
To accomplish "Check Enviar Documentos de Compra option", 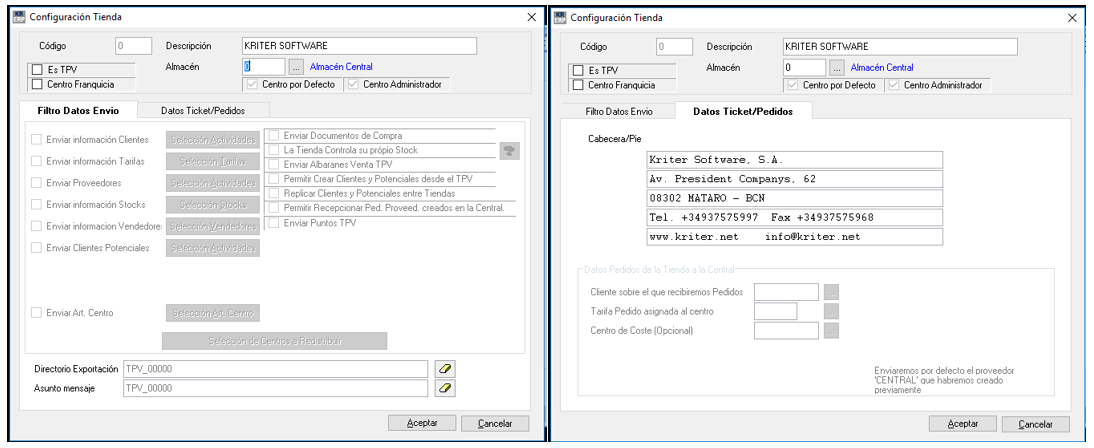I will coord(273,136).
